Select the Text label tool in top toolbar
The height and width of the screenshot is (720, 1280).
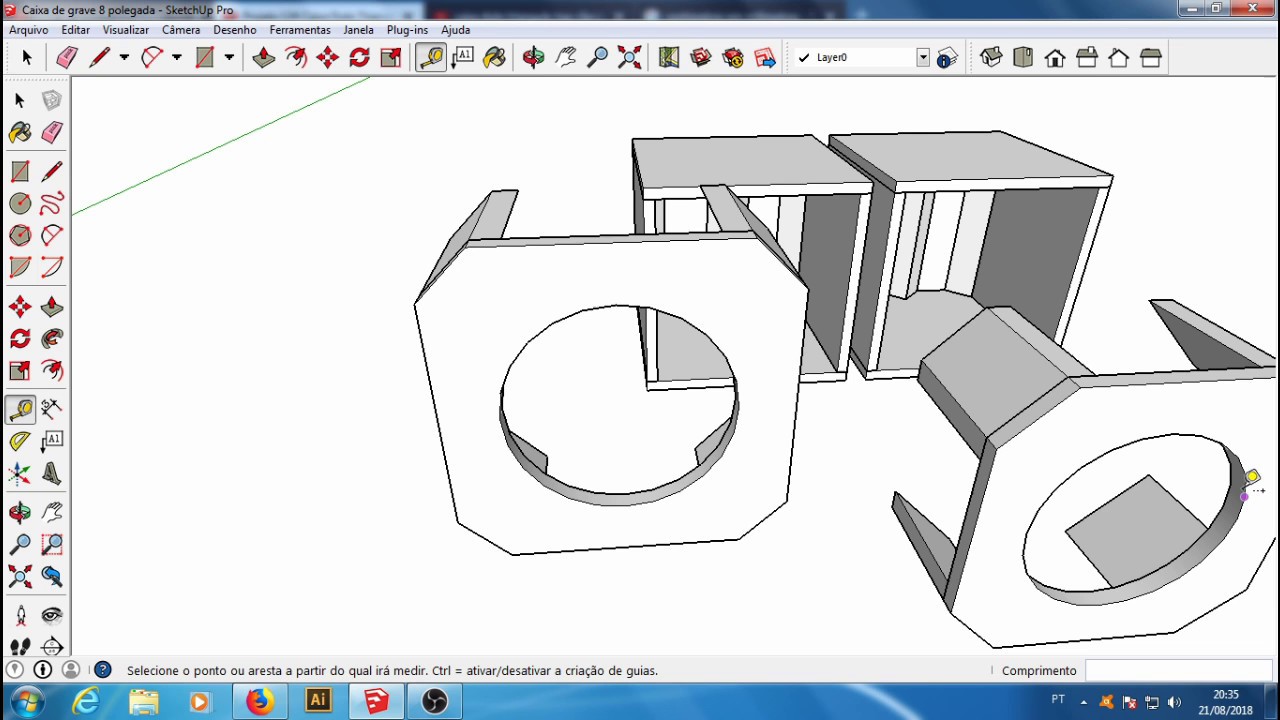point(463,58)
